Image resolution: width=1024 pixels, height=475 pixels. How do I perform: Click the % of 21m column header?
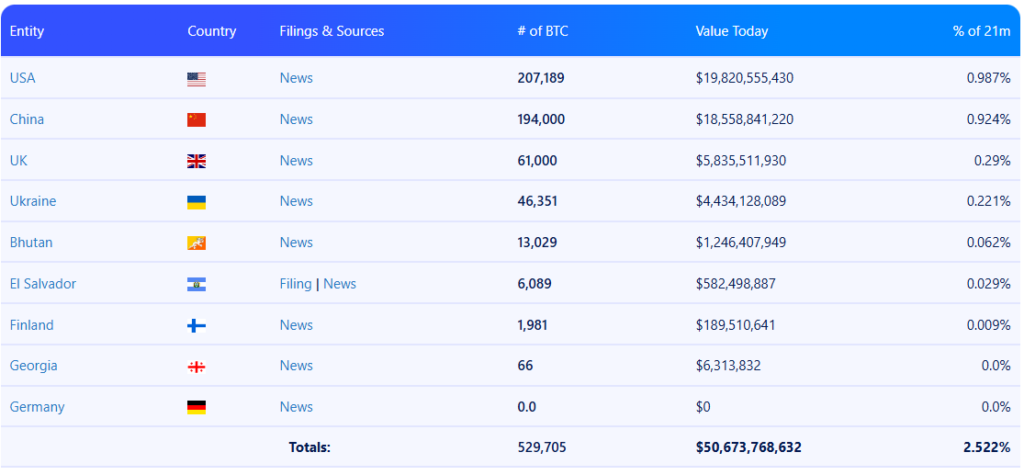(980, 31)
